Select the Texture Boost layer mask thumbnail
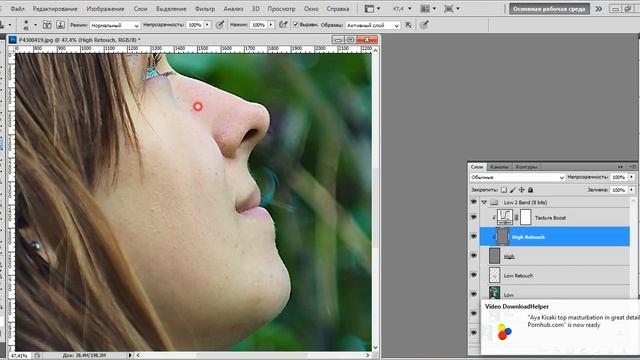This screenshot has height=360, width=640. point(526,217)
